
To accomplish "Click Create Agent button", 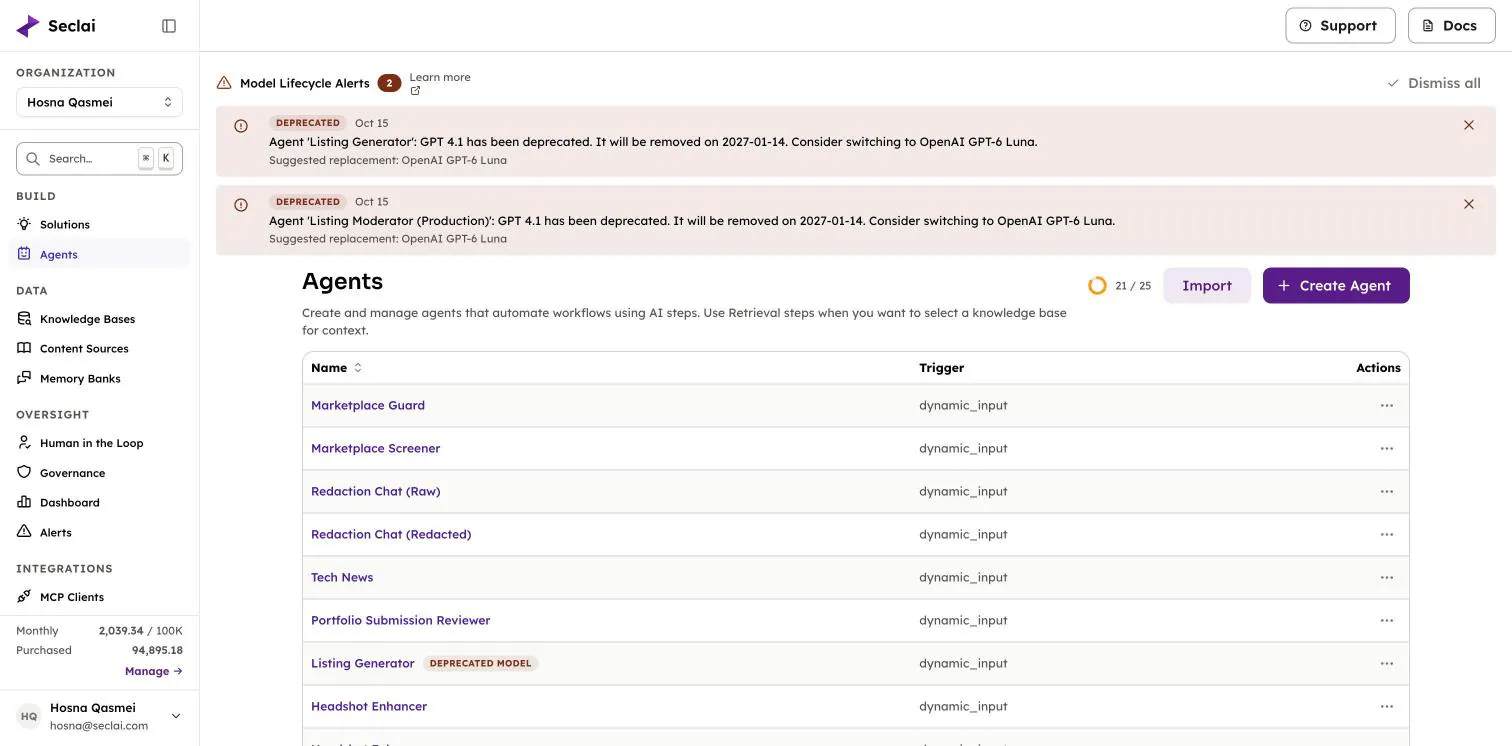I will [x=1336, y=286].
